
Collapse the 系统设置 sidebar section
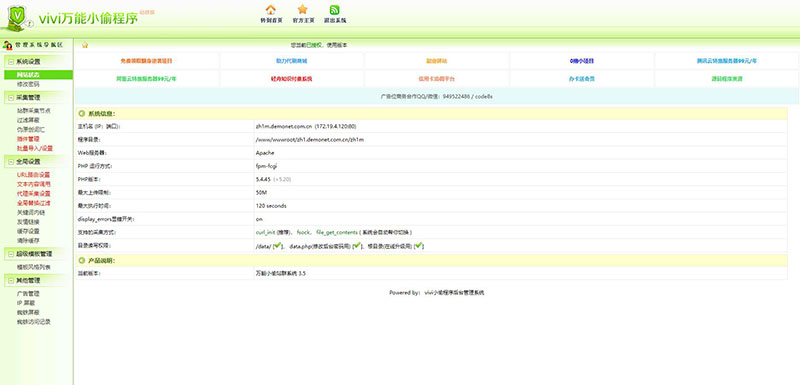tap(11, 61)
